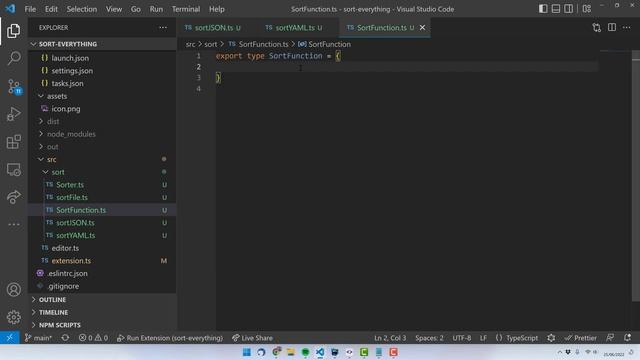Open File Explorer from Windows taskbar

(291, 352)
